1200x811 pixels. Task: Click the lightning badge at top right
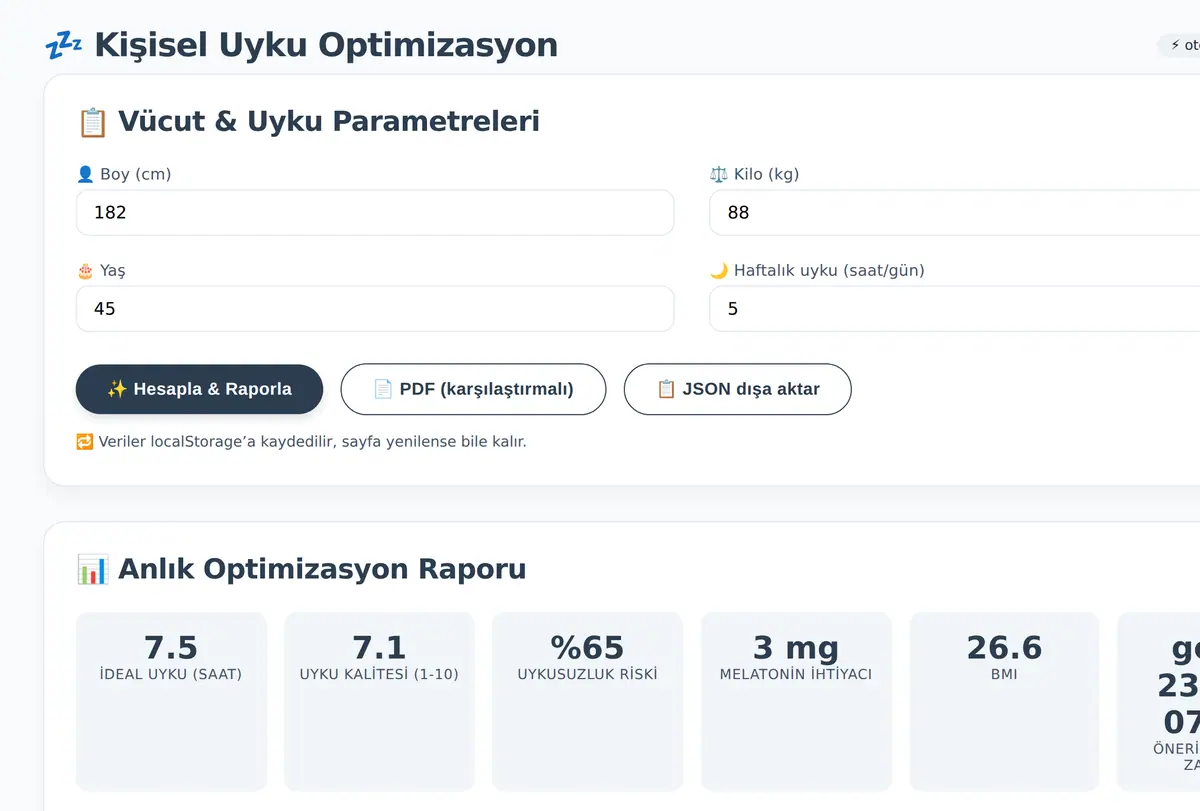1180,45
